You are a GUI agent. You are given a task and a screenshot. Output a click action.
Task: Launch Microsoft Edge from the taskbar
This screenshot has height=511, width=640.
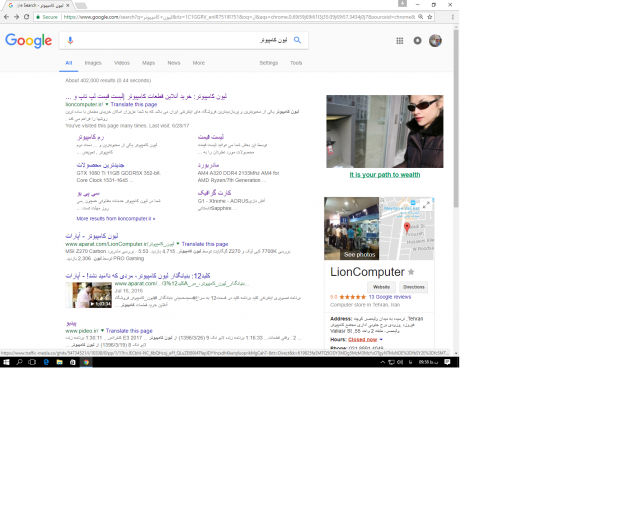click(46, 362)
